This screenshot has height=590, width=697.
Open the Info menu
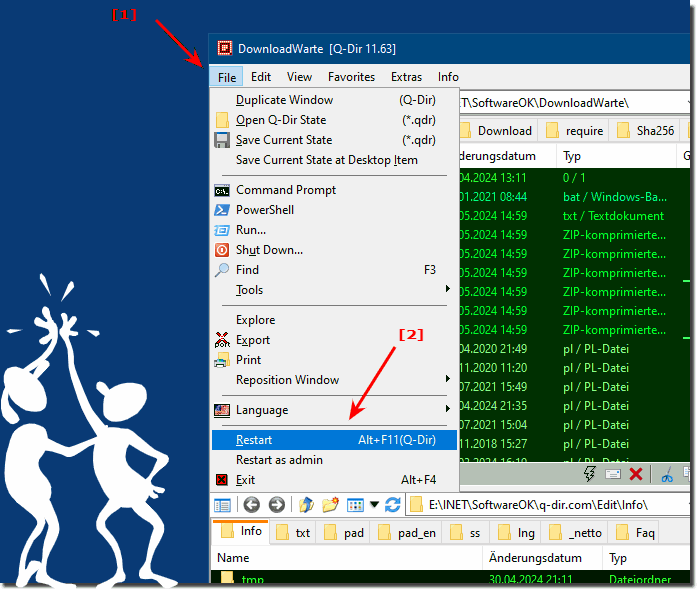pyautogui.click(x=448, y=77)
